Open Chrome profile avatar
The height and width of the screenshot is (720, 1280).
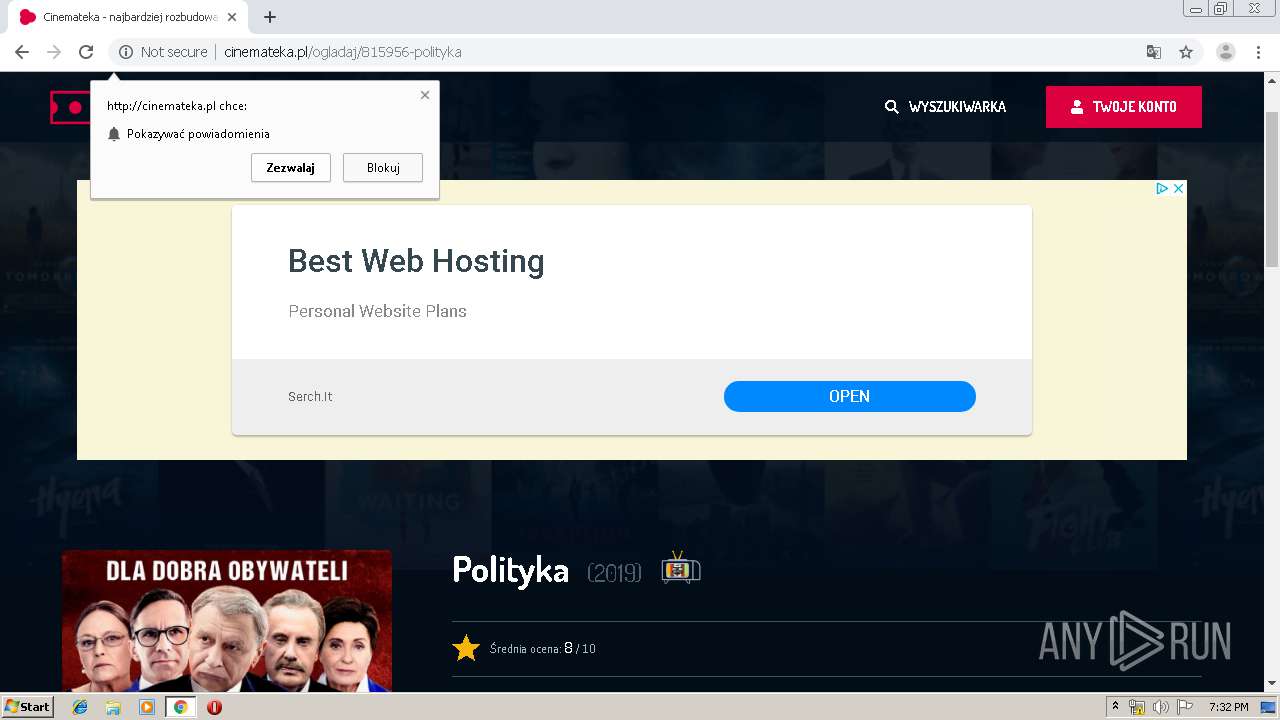1225,52
